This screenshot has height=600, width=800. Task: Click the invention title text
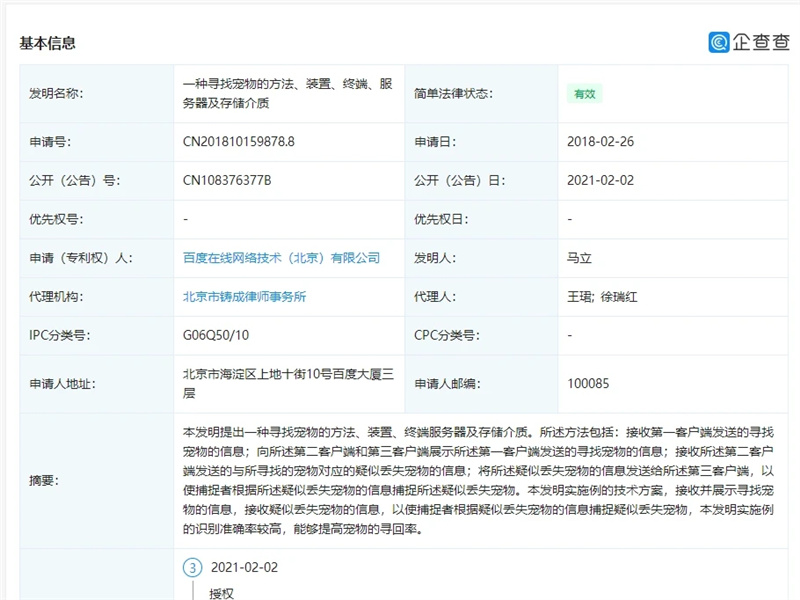288,93
